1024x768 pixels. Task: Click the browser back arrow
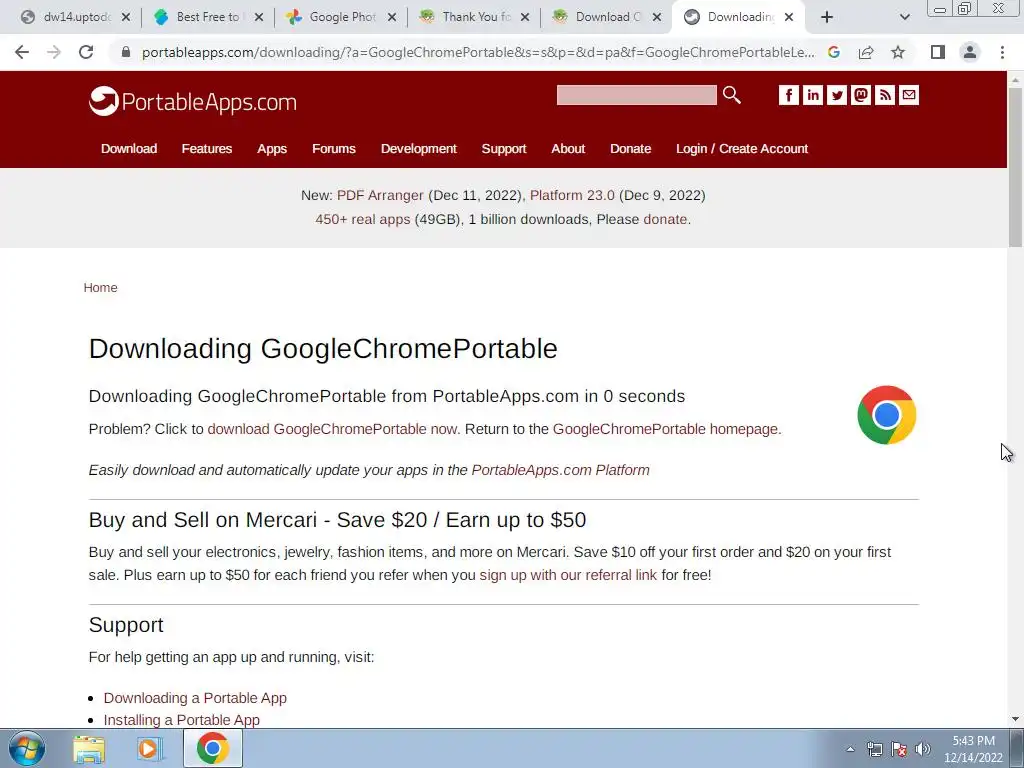(22, 52)
